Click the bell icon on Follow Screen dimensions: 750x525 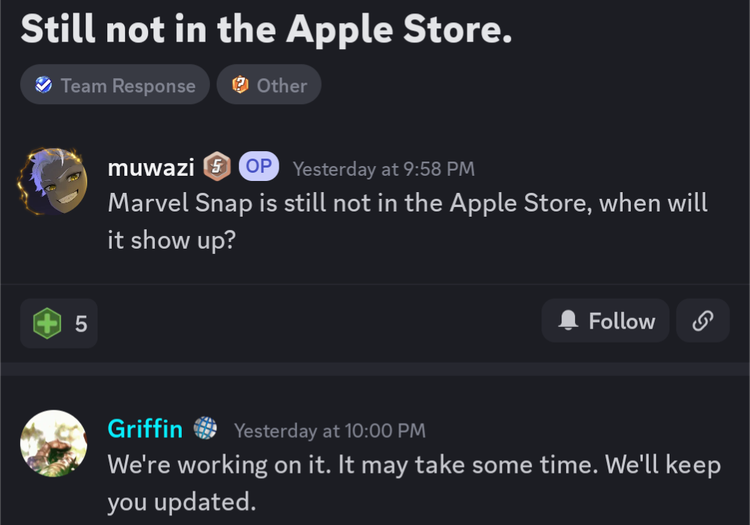(568, 320)
